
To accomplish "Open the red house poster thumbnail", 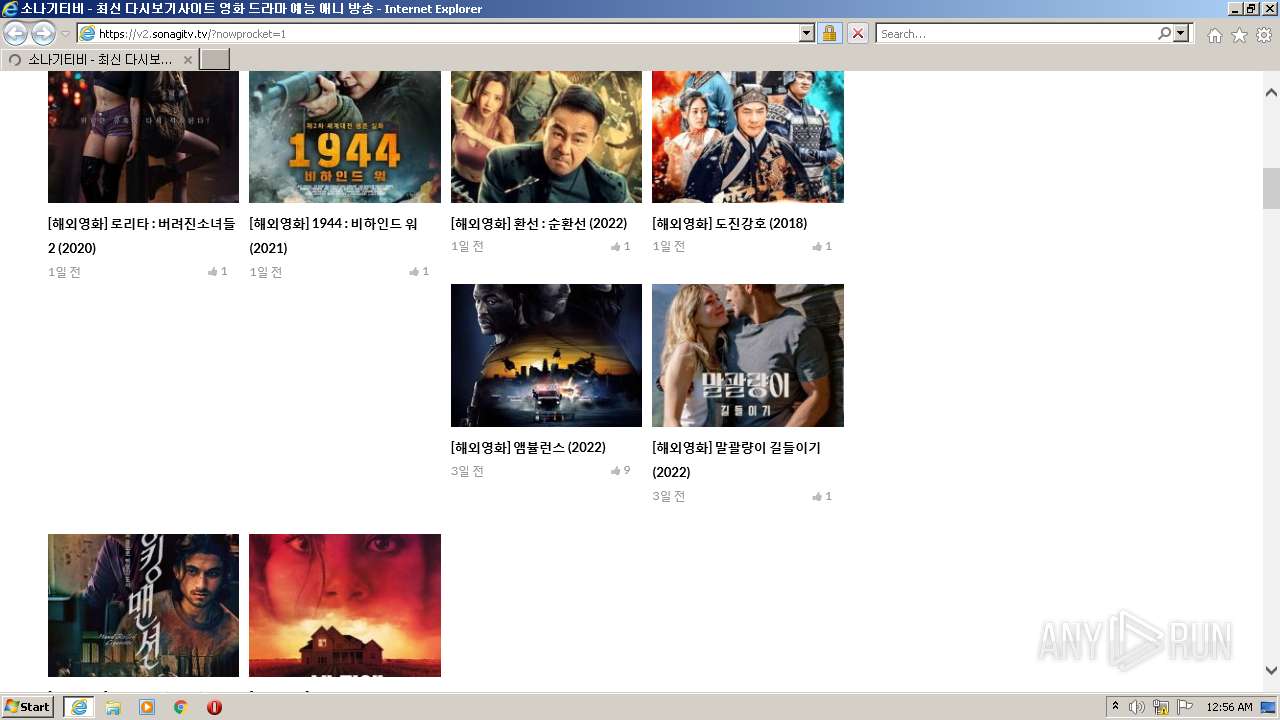I will (x=345, y=605).
